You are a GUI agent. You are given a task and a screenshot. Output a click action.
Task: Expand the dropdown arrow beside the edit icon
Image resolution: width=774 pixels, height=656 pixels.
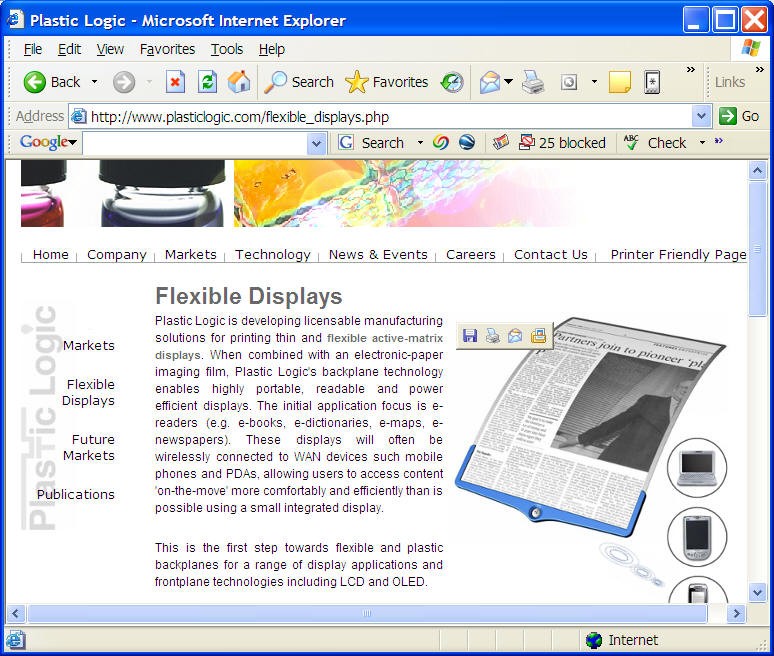pyautogui.click(x=595, y=82)
